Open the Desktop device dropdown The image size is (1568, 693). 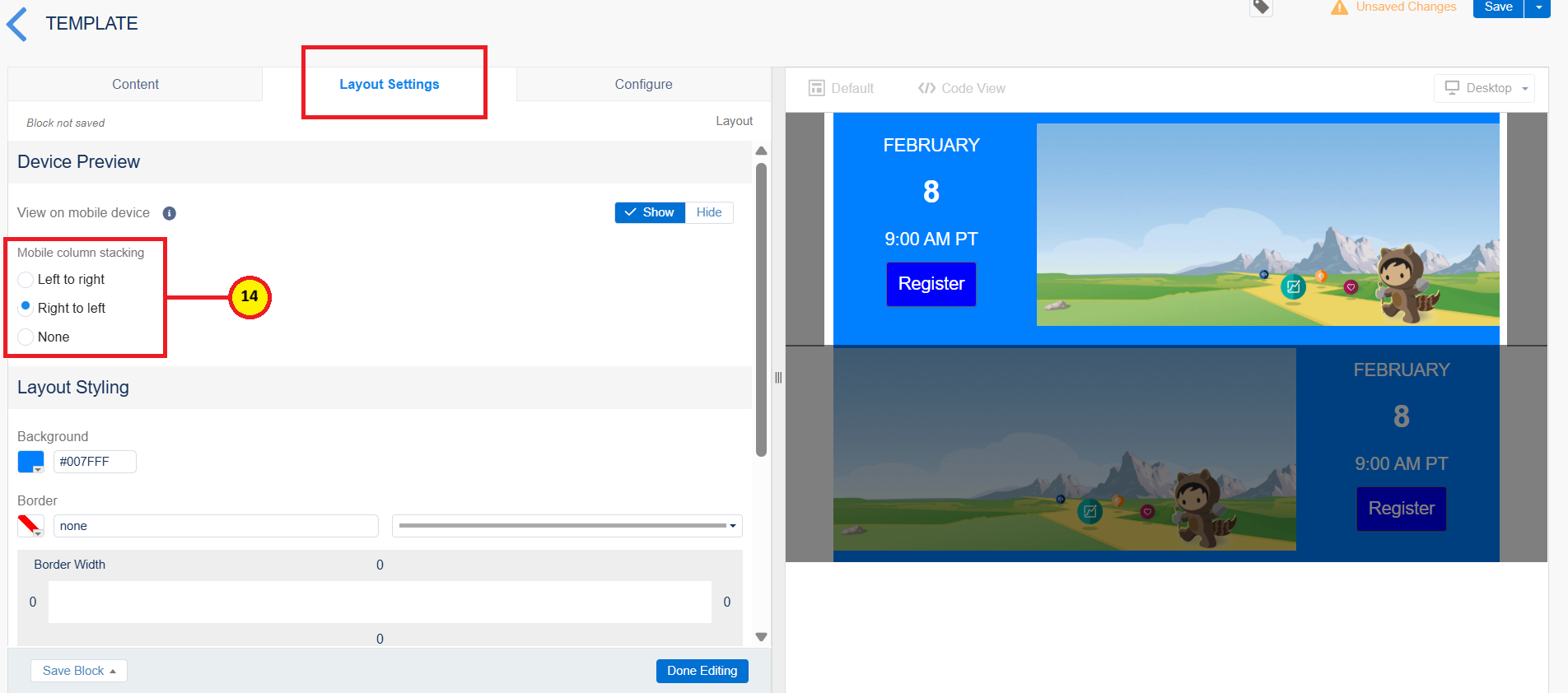[1485, 88]
